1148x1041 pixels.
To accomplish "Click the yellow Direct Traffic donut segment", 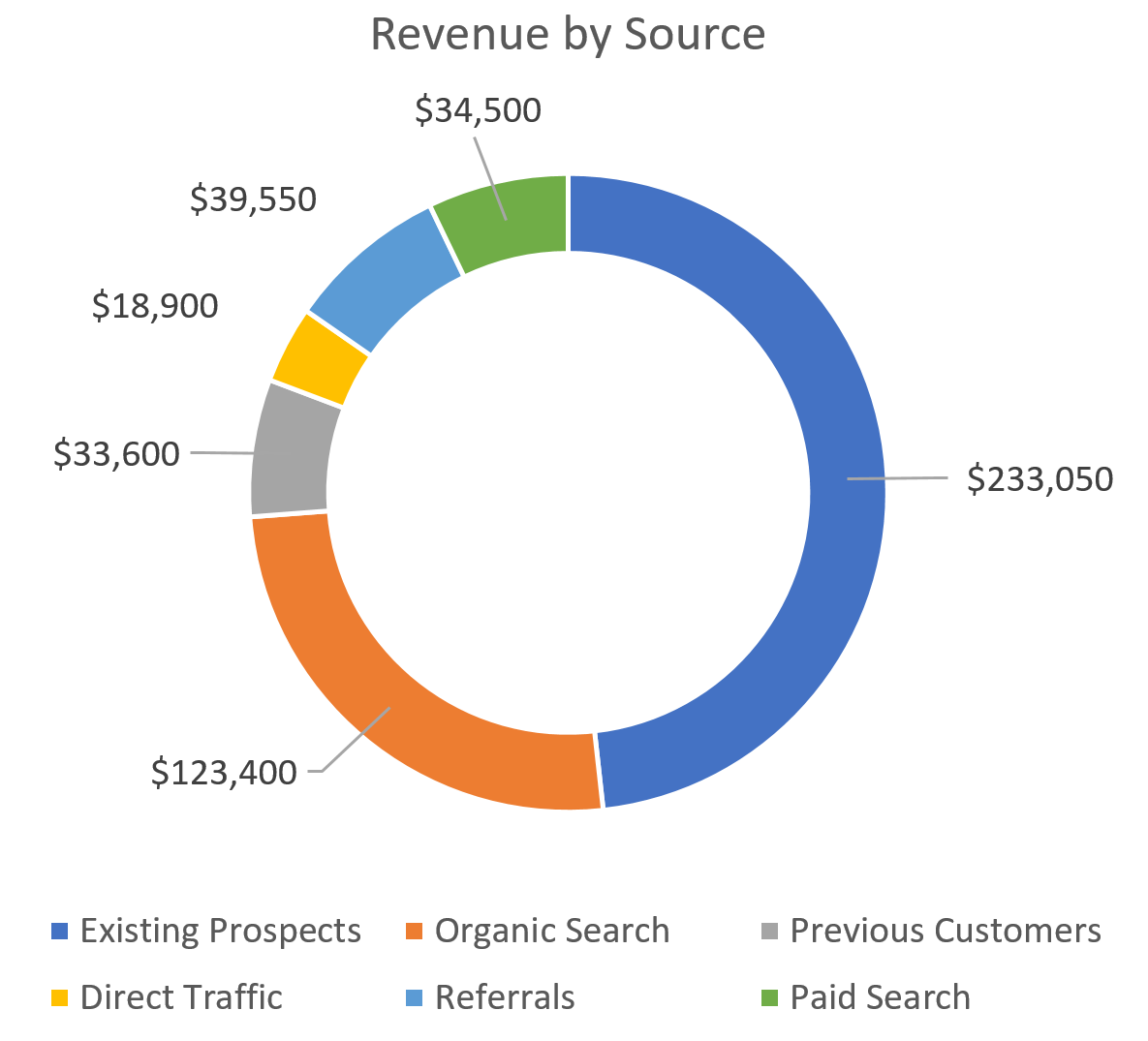I will 321,360.
